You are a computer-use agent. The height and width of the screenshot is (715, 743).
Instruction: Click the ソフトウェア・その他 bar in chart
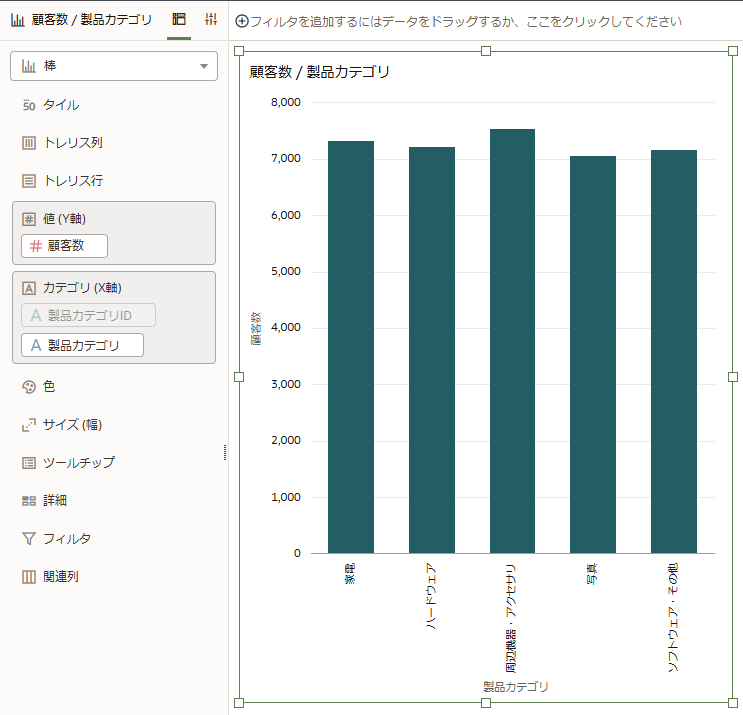674,352
